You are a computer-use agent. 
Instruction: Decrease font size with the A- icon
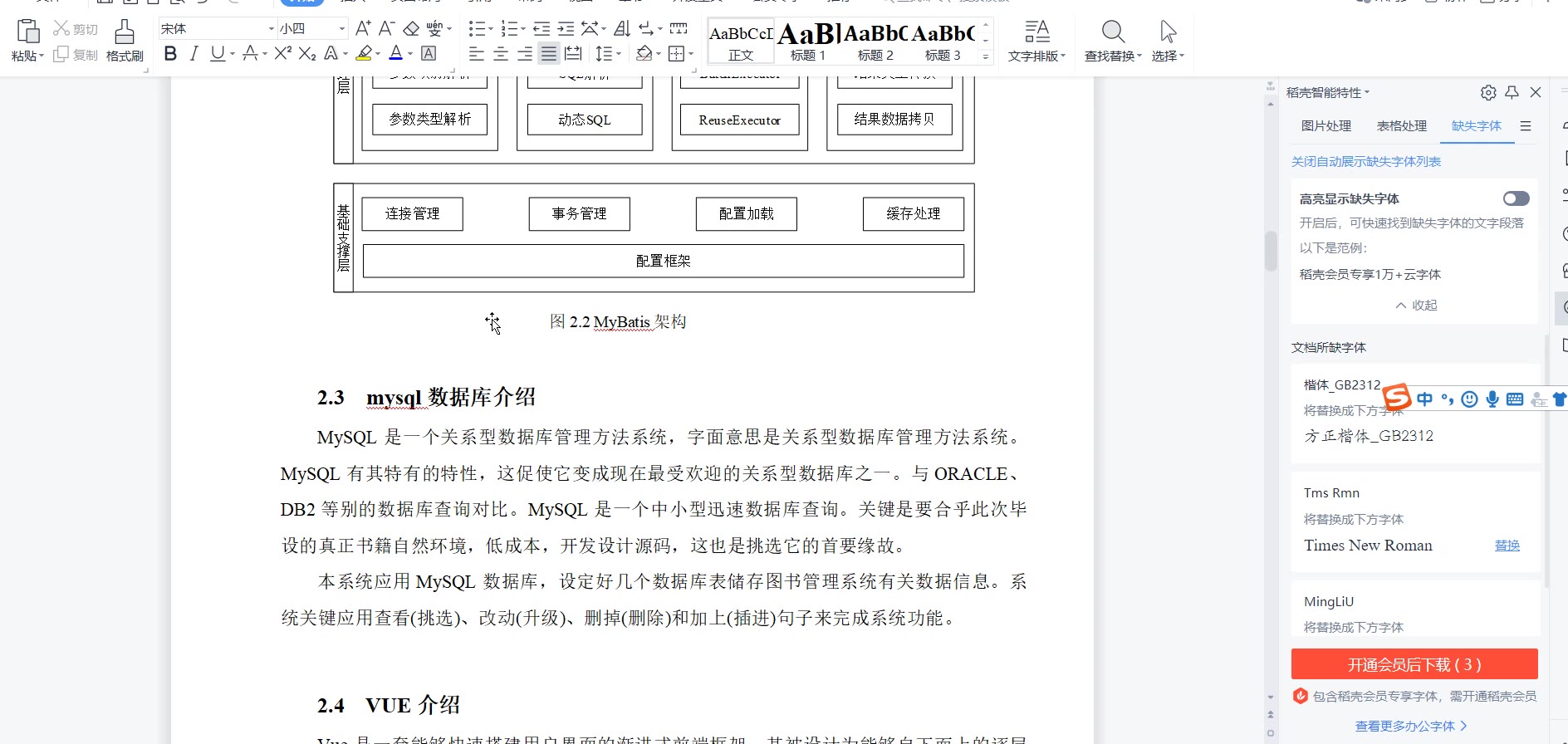tap(386, 28)
